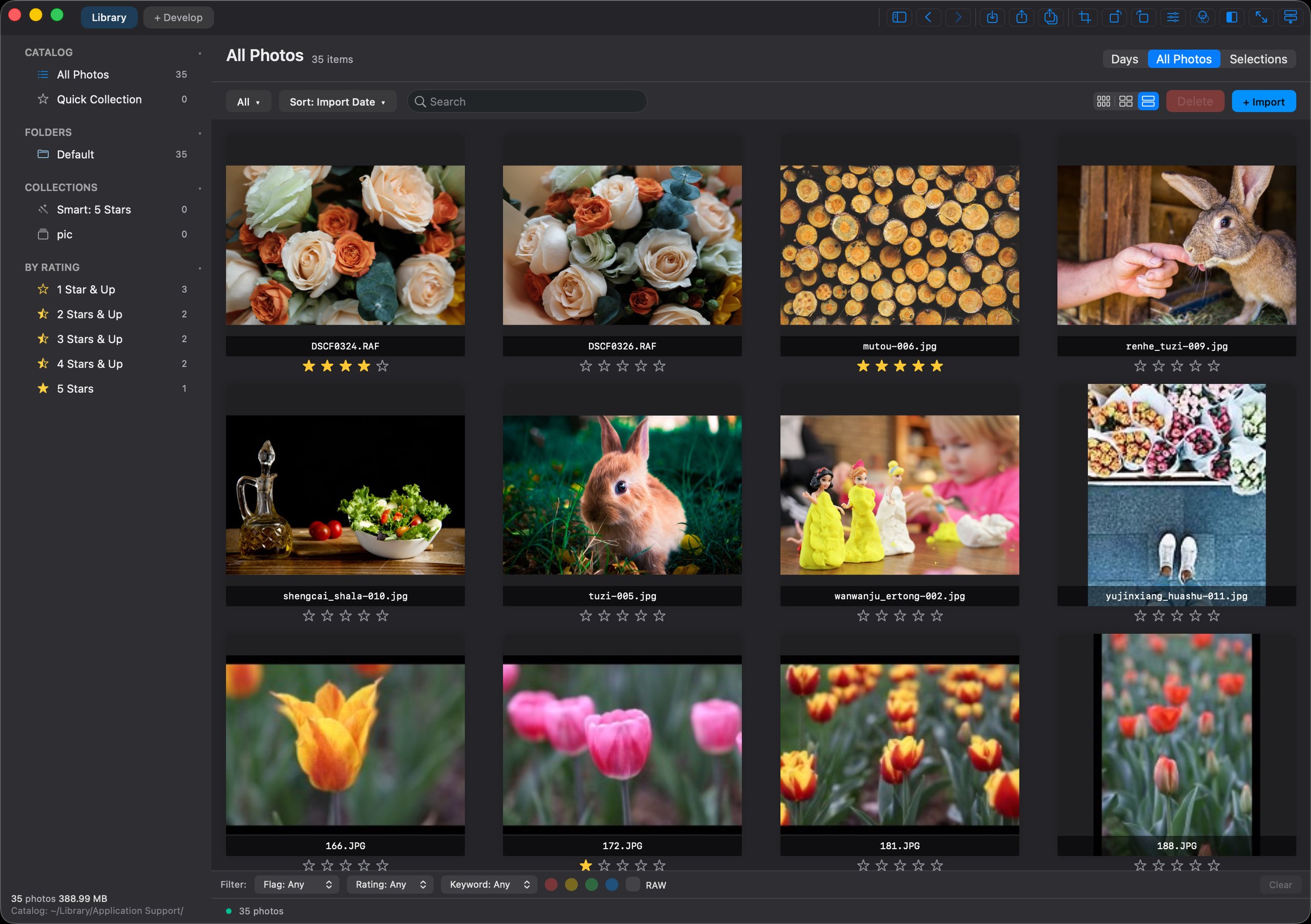Viewport: 1311px width, 924px height.
Task: Open the Sort: Import Date dropdown
Action: (x=337, y=101)
